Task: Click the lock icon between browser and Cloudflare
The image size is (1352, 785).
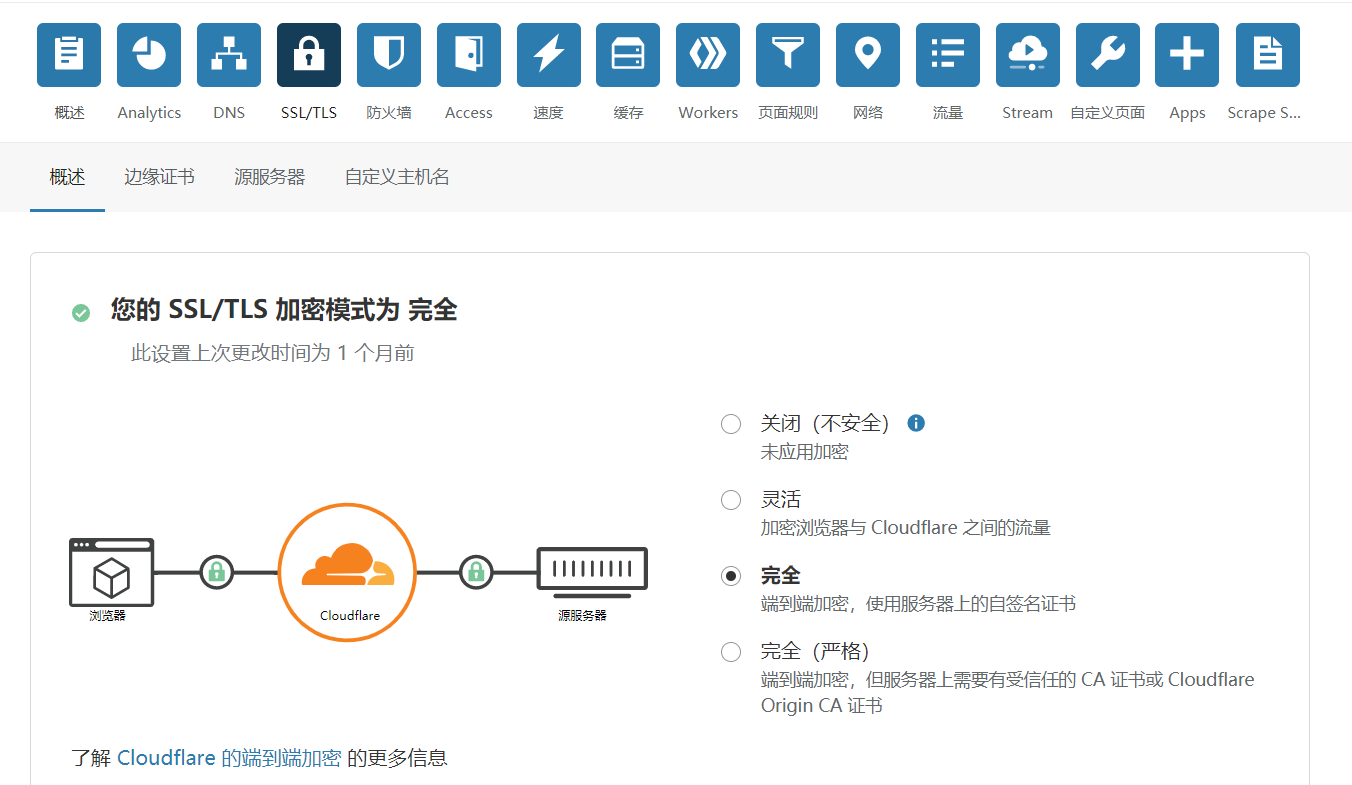Action: (216, 573)
